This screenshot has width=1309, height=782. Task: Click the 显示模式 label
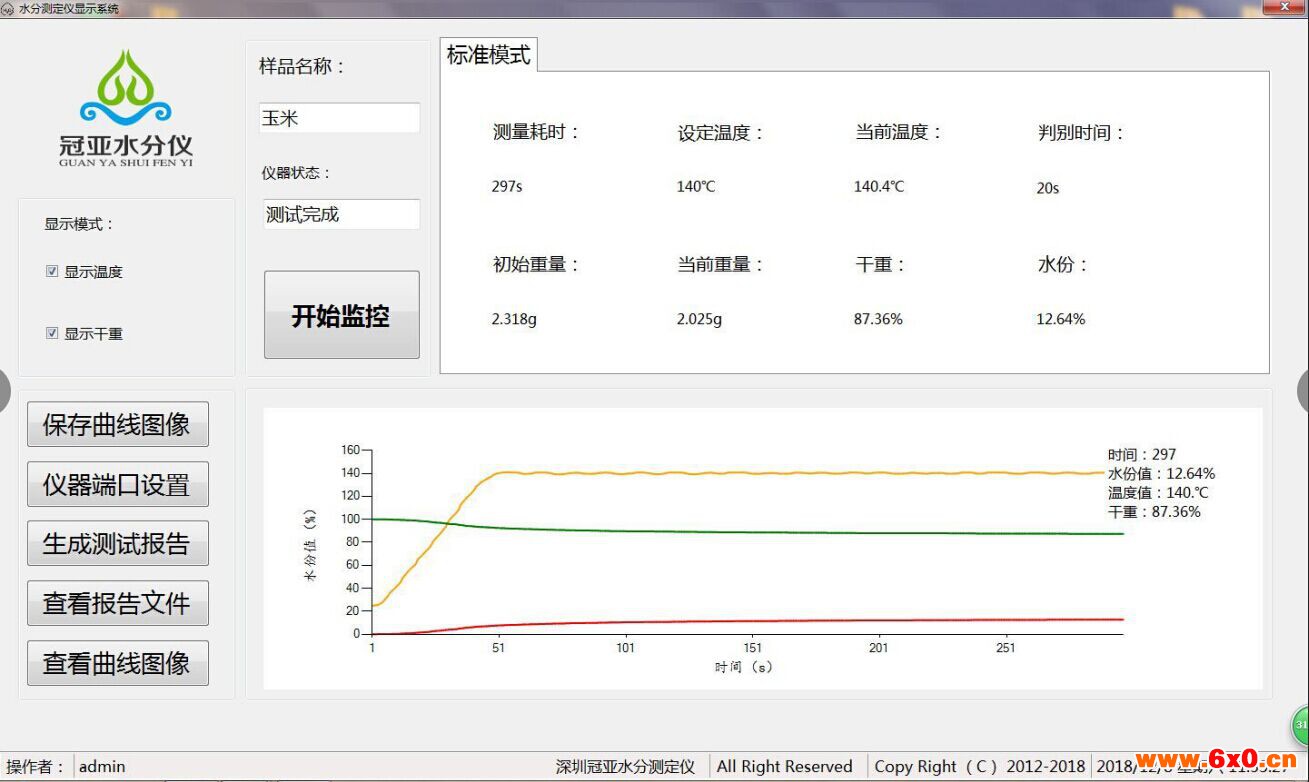79,224
